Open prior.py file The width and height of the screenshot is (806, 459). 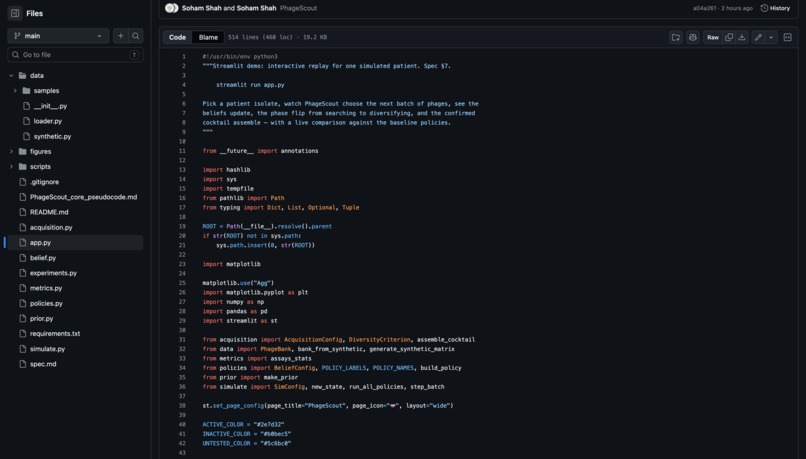point(41,318)
